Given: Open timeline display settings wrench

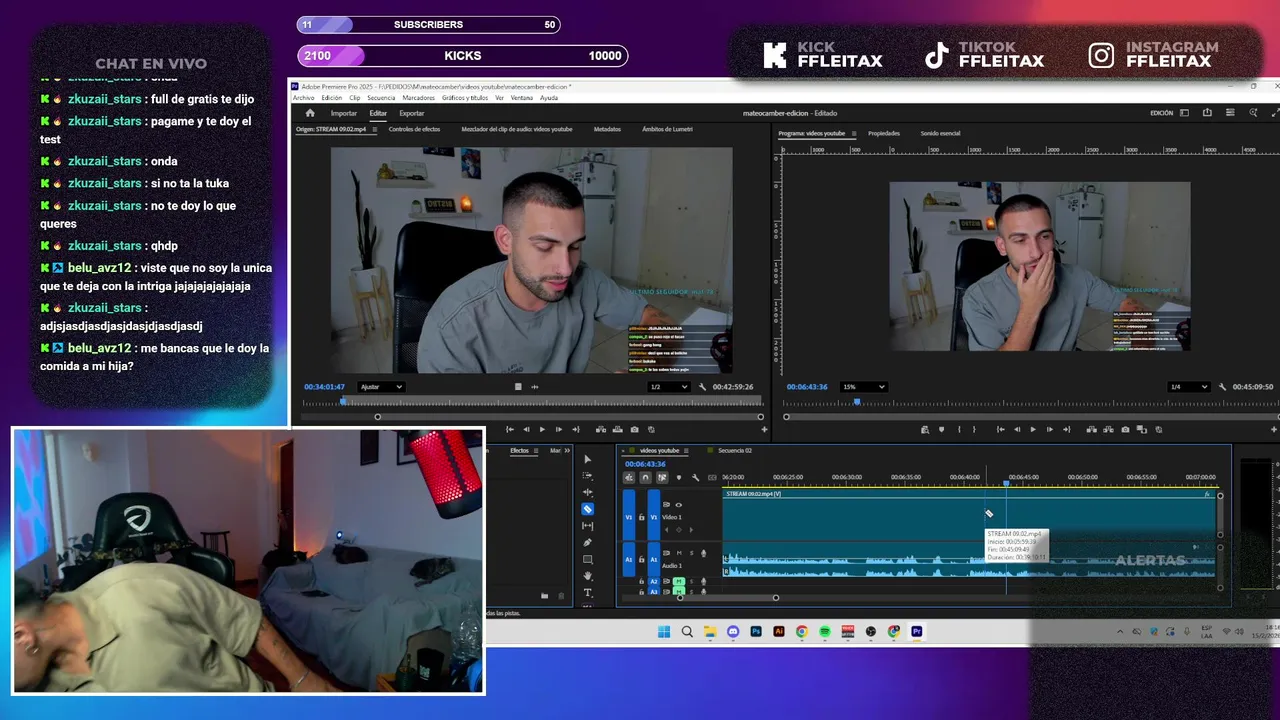Looking at the screenshot, I should pos(695,477).
